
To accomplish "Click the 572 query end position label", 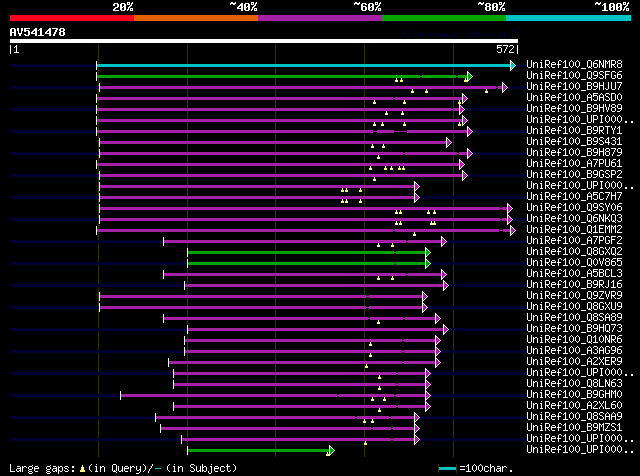I will (x=506, y=49).
